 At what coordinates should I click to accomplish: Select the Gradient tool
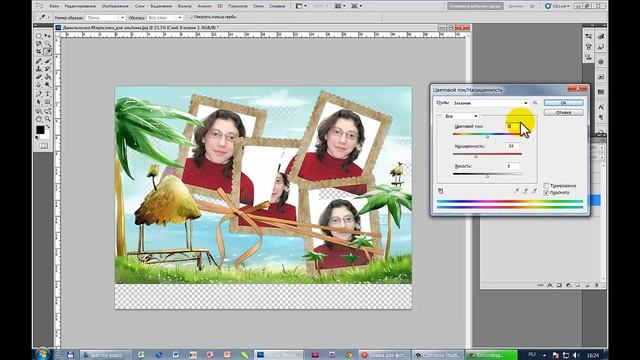point(48,76)
